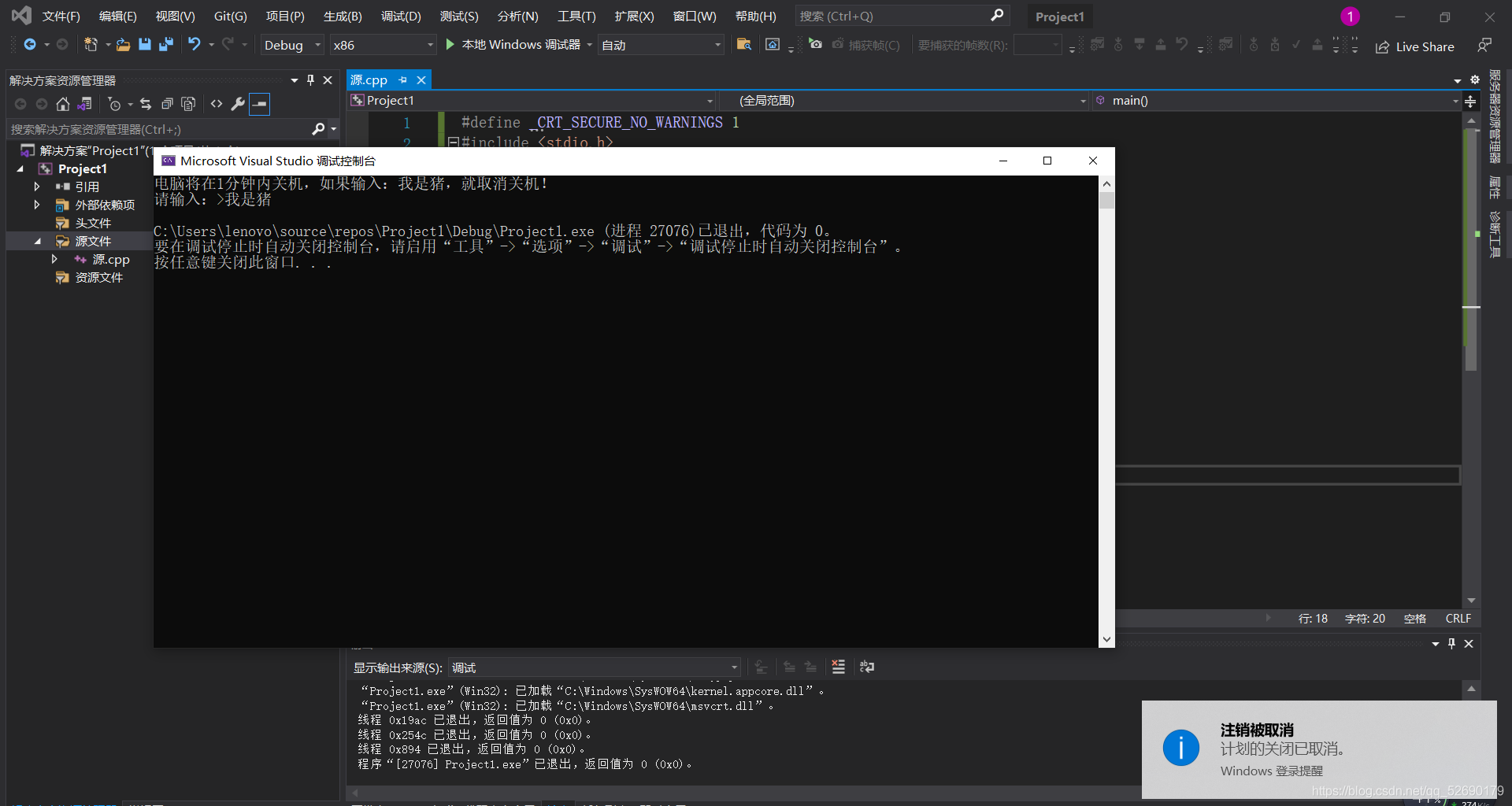Close the Solution Explorer panel
This screenshot has height=806, width=1512.
328,80
